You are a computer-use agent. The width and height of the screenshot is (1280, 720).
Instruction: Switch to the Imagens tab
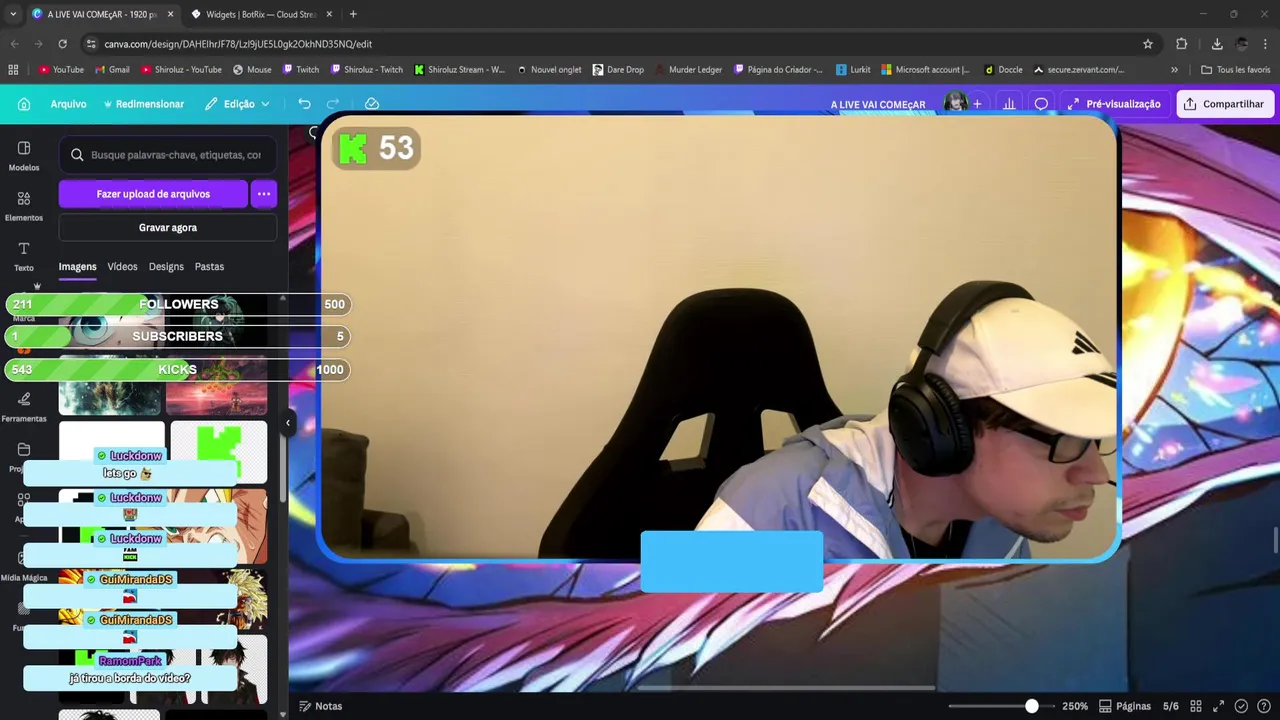pyautogui.click(x=77, y=267)
